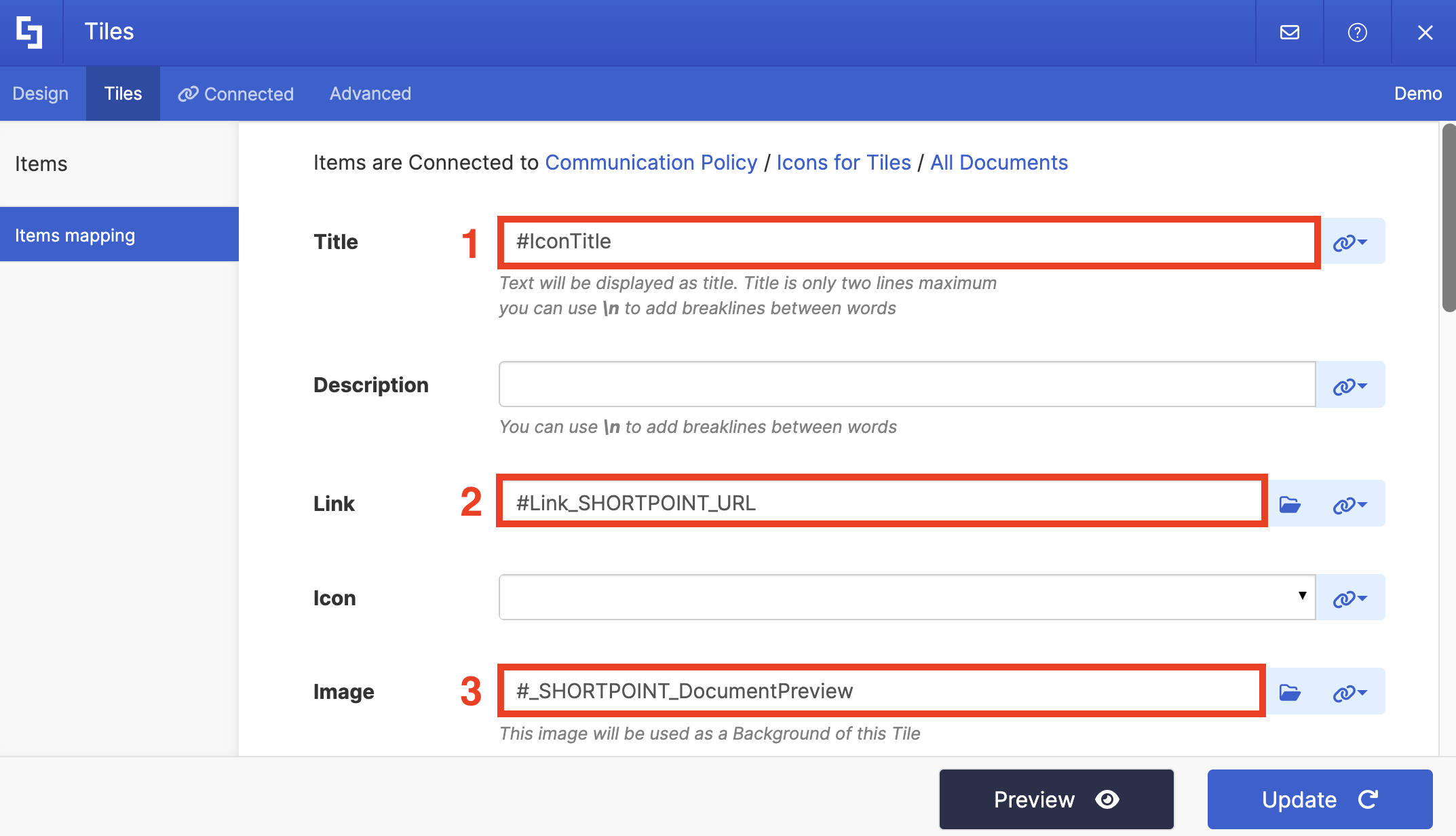Expand the Icon select dropdown

point(906,597)
